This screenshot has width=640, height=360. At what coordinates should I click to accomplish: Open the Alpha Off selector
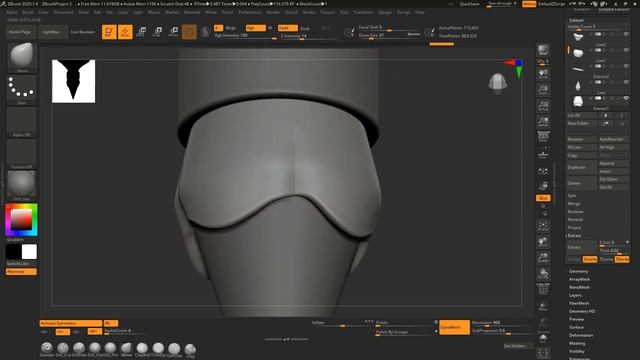[x=22, y=122]
